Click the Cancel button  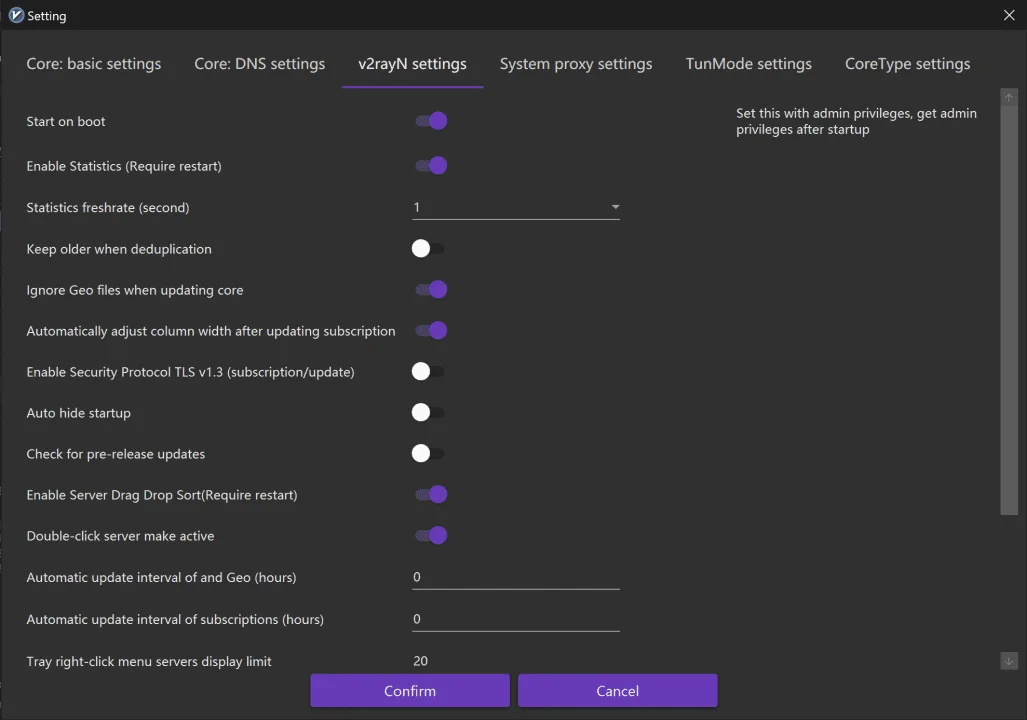618,691
